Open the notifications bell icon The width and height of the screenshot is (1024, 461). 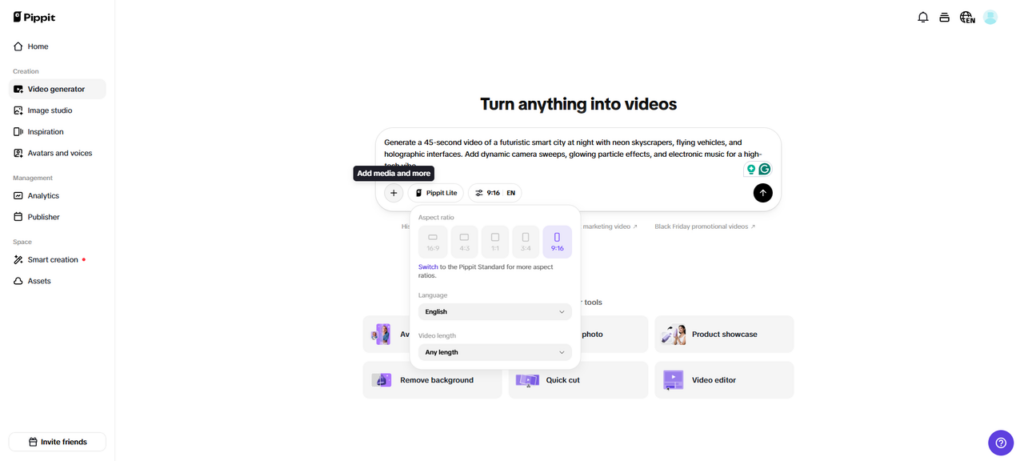coord(922,17)
